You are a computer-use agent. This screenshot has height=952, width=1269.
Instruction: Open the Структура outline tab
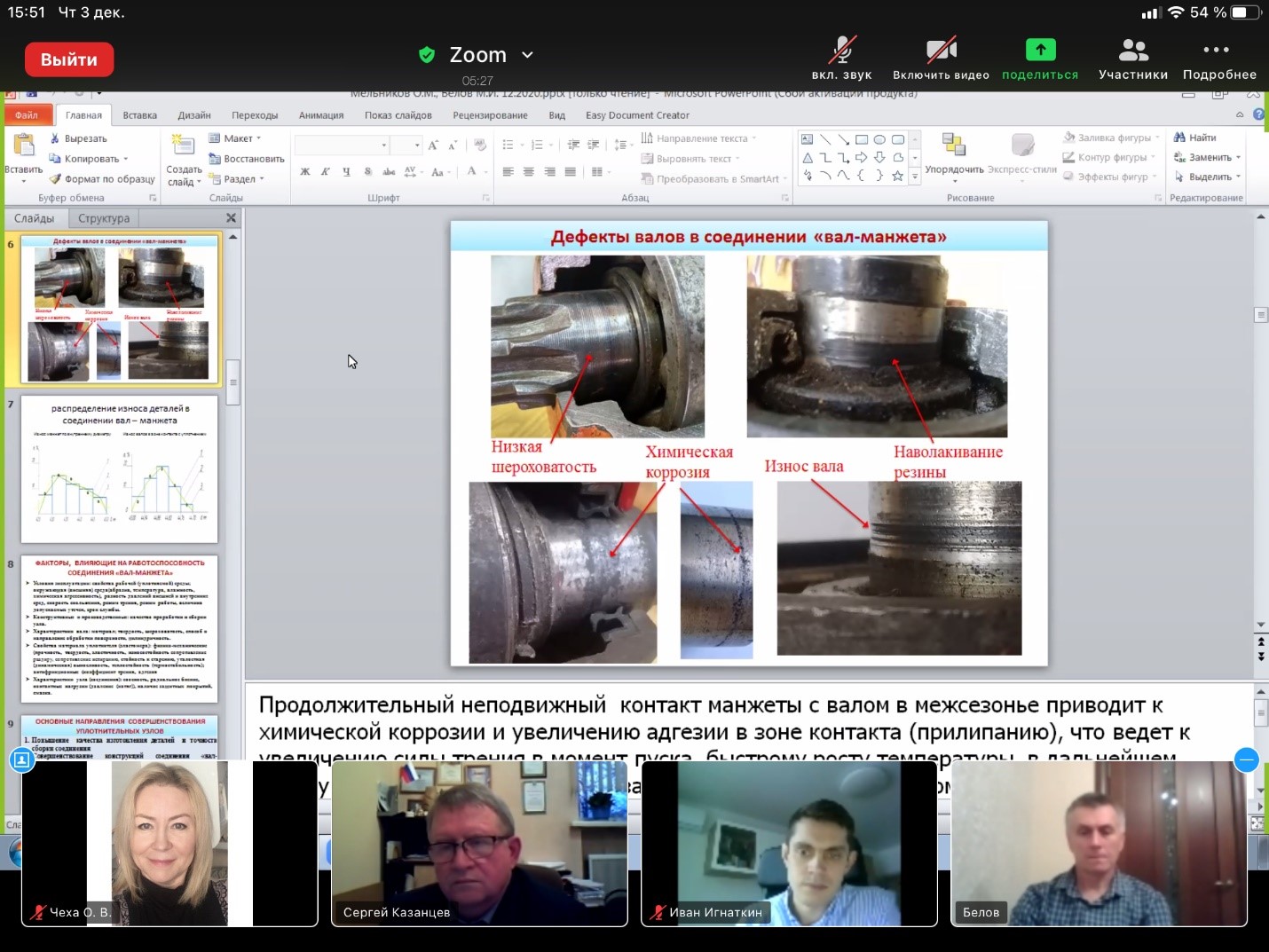104,218
